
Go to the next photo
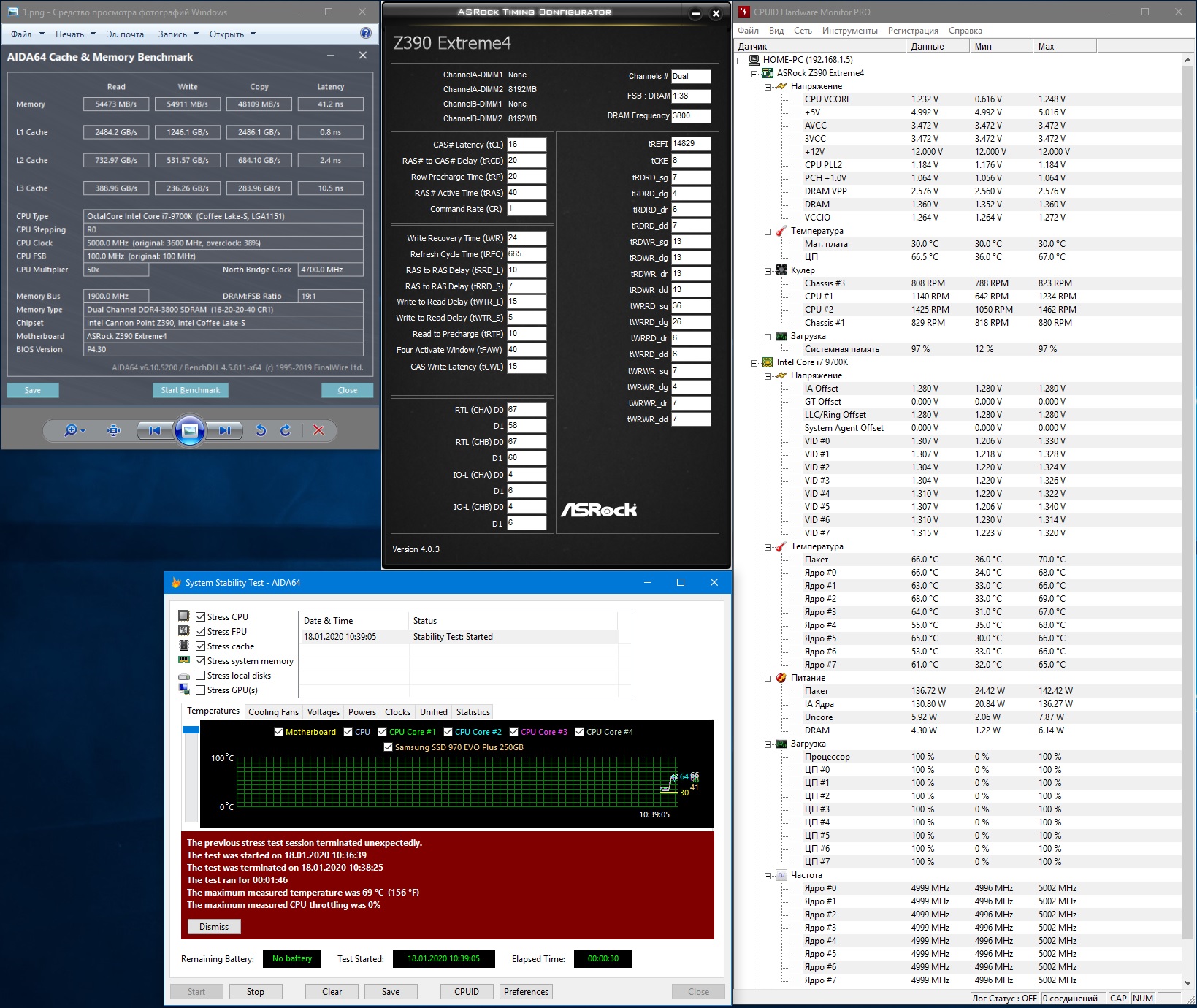point(224,431)
